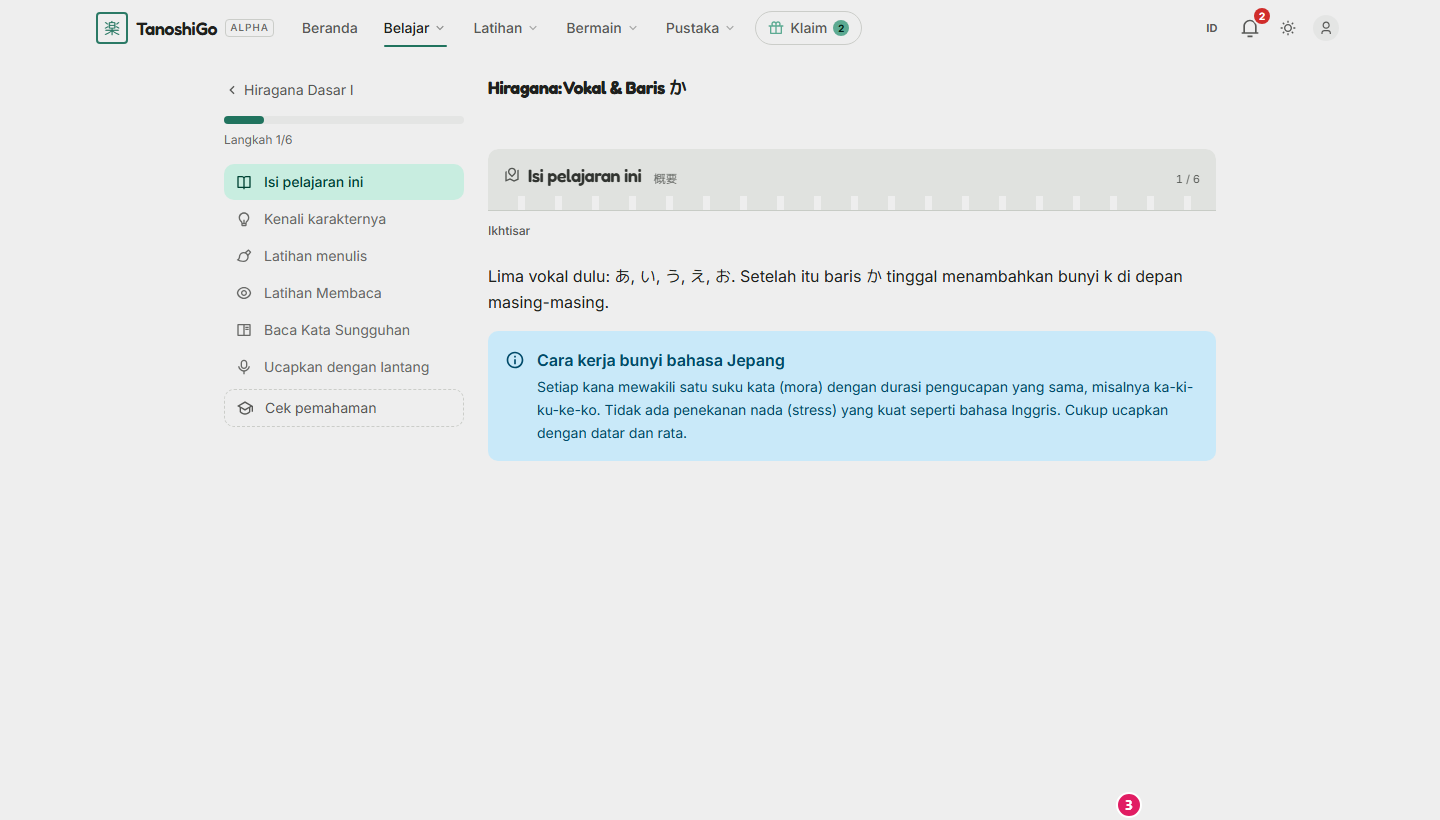Expand the Pustaka dropdown menu

[700, 28]
